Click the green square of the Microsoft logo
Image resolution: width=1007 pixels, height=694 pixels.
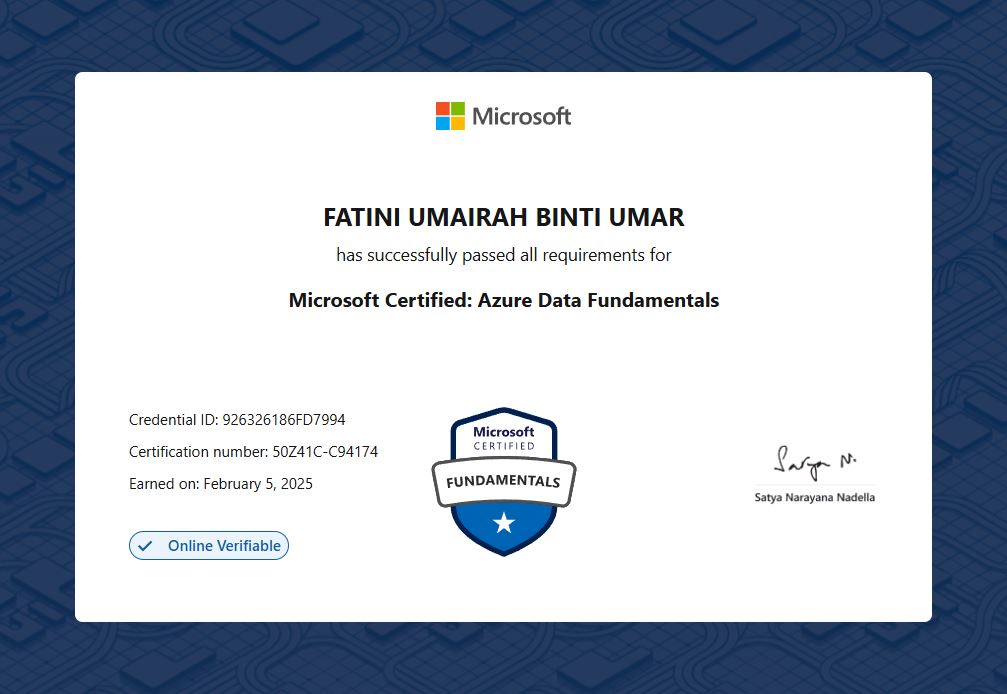point(456,108)
